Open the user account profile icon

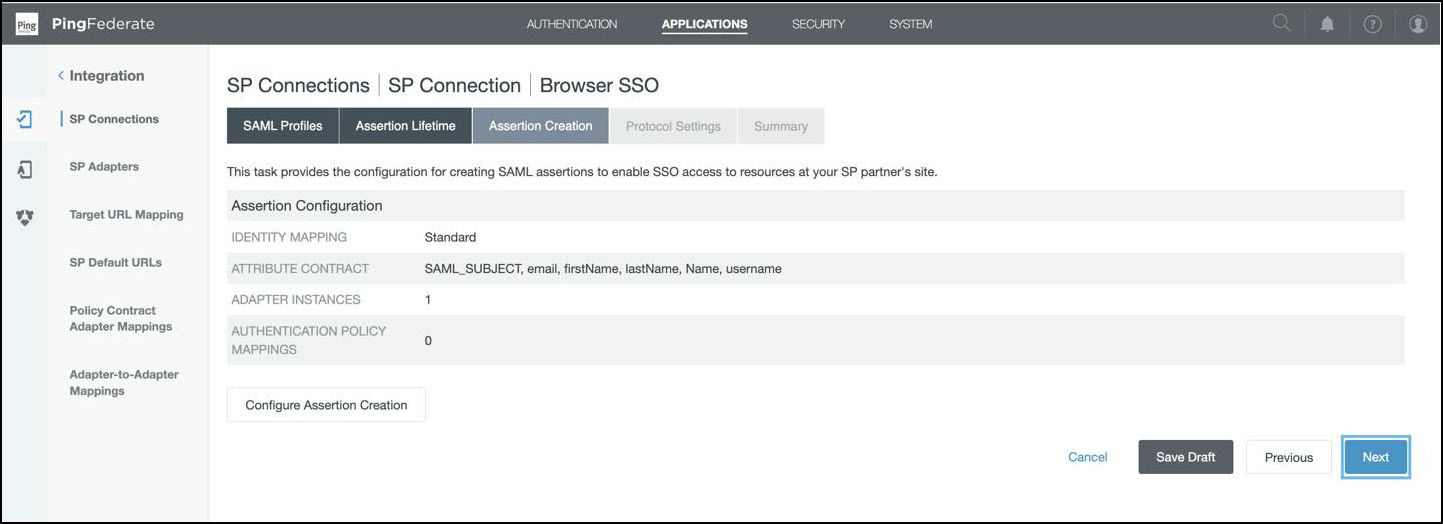tap(1417, 24)
